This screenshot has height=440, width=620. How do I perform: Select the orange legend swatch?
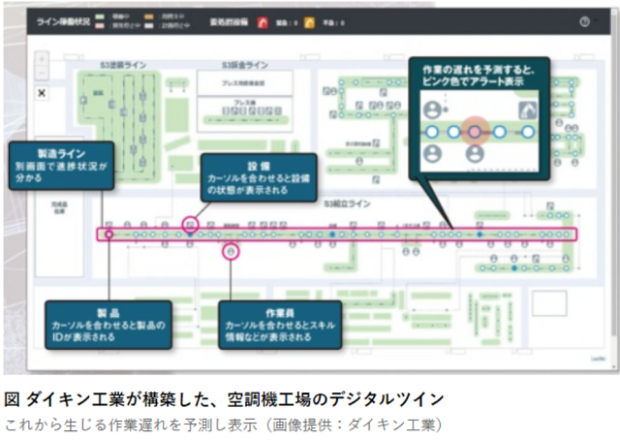pyautogui.click(x=149, y=17)
